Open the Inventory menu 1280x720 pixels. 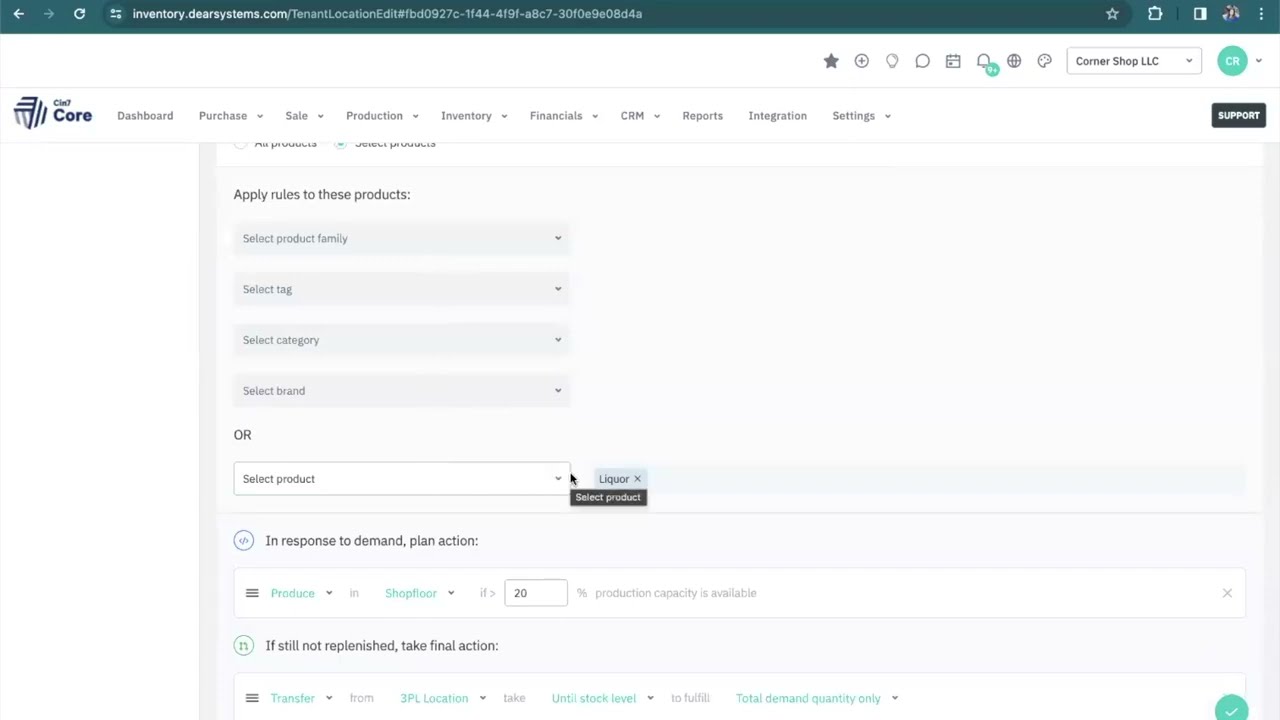(x=474, y=116)
